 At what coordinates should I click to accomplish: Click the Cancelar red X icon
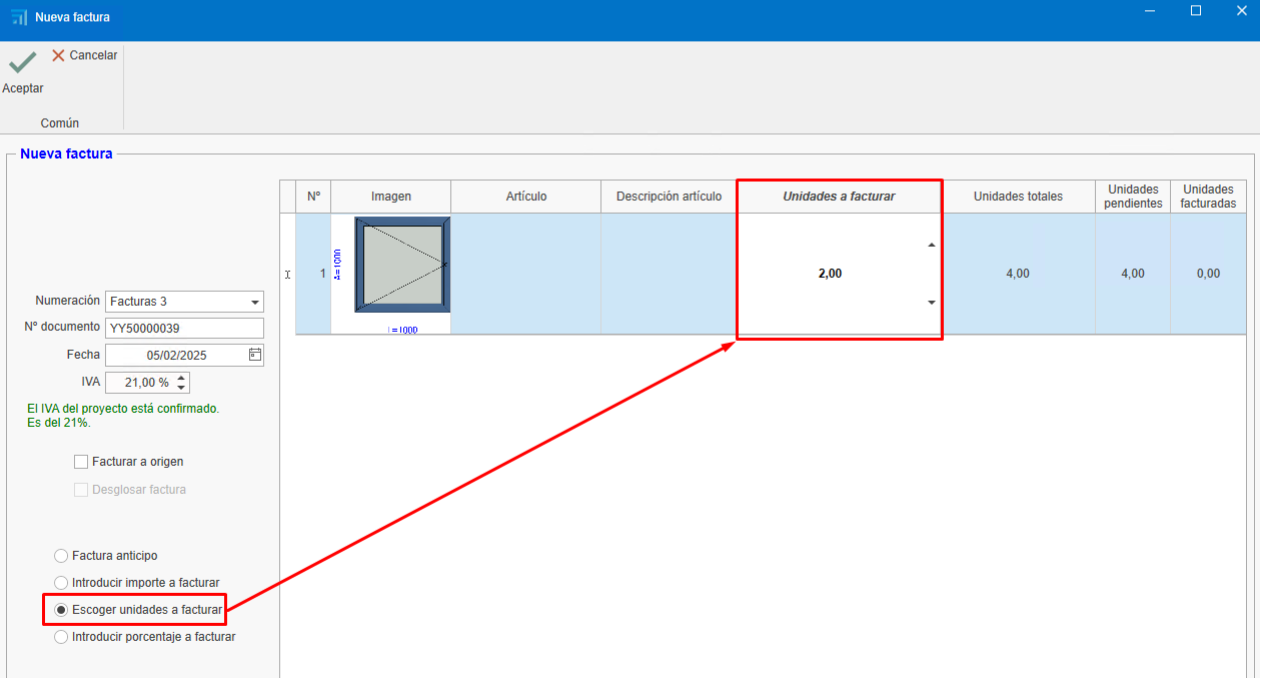(x=58, y=56)
